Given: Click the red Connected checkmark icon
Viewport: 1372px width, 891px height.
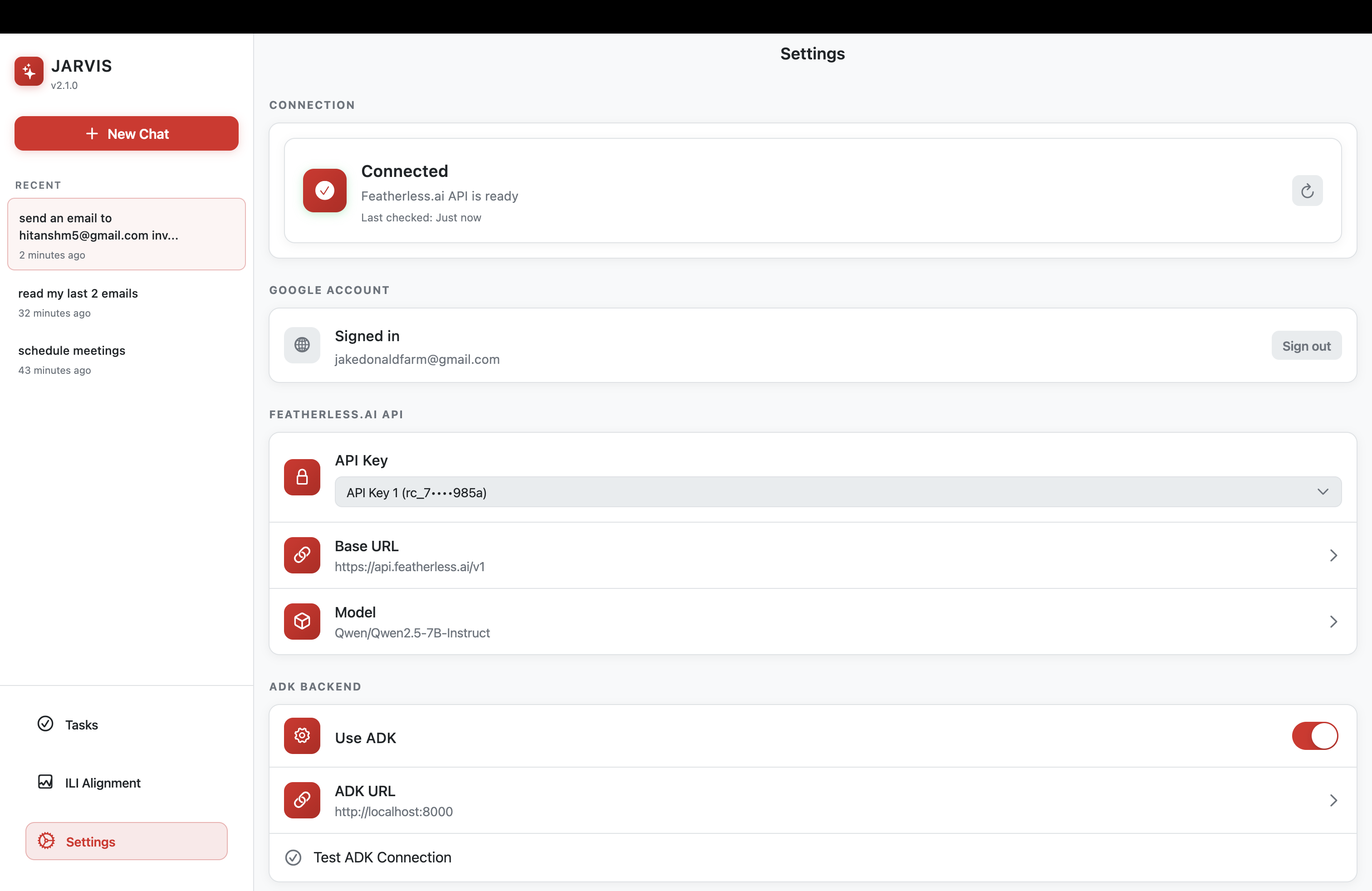Looking at the screenshot, I should [324, 190].
